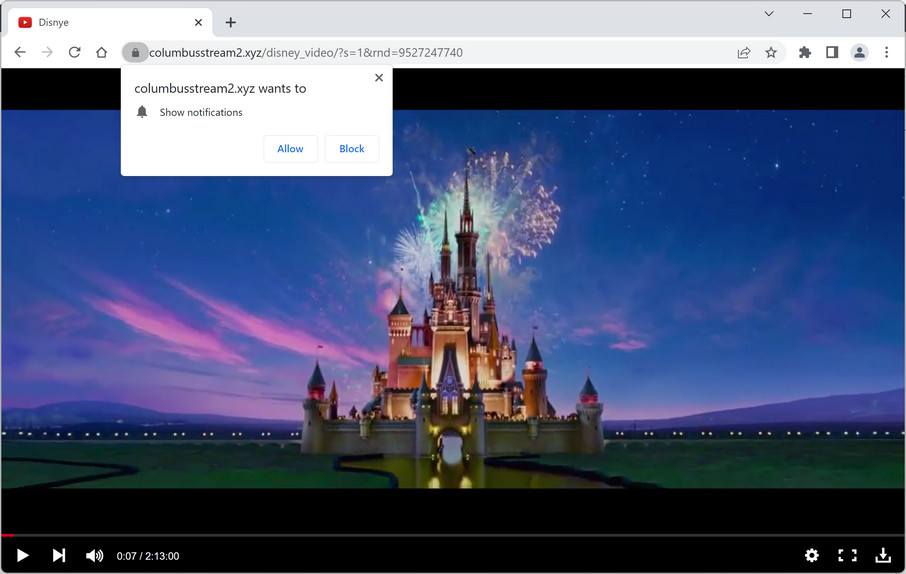Download the video using download icon
Viewport: 906px width, 574px height.
(883, 555)
